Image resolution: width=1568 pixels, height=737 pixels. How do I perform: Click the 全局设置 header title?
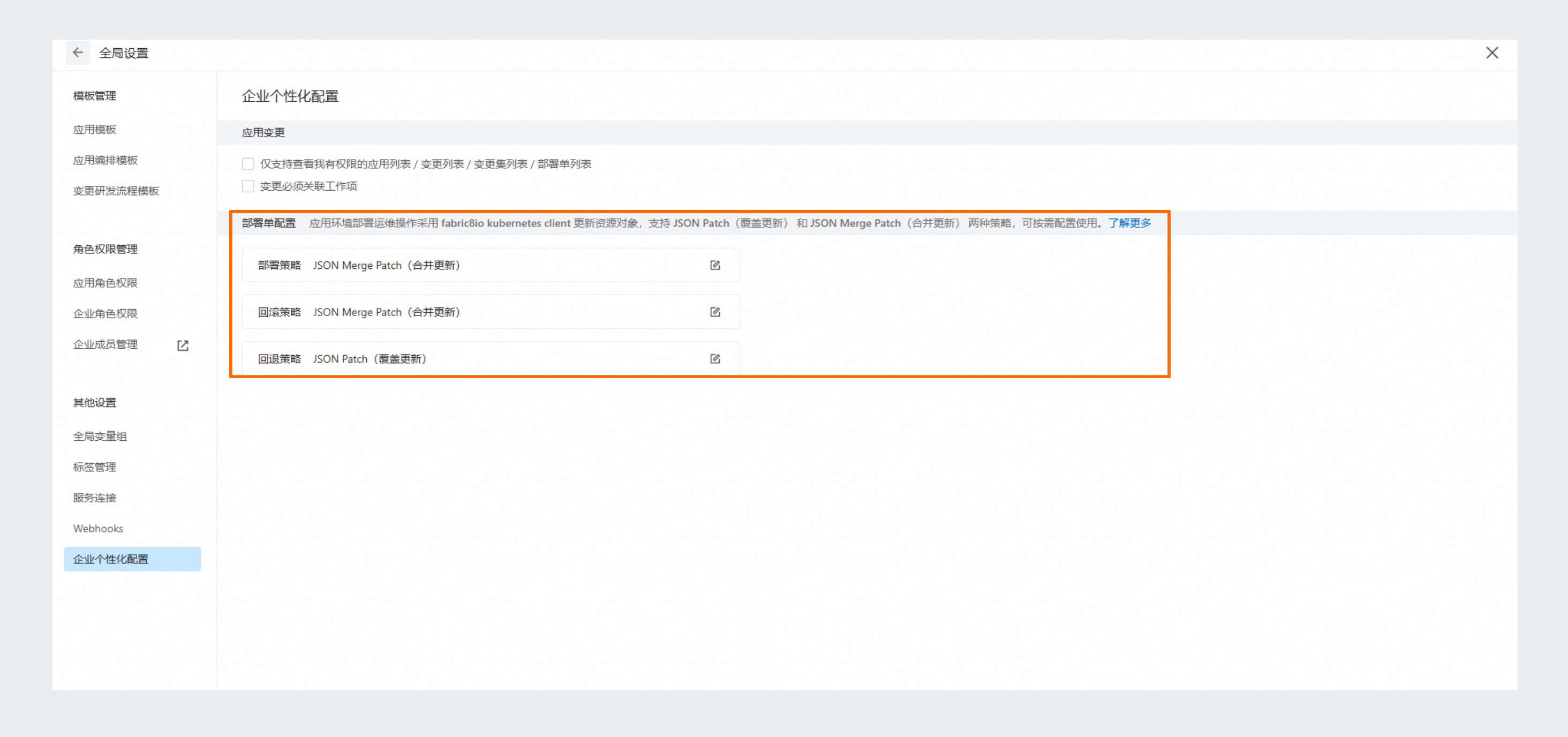coord(124,53)
